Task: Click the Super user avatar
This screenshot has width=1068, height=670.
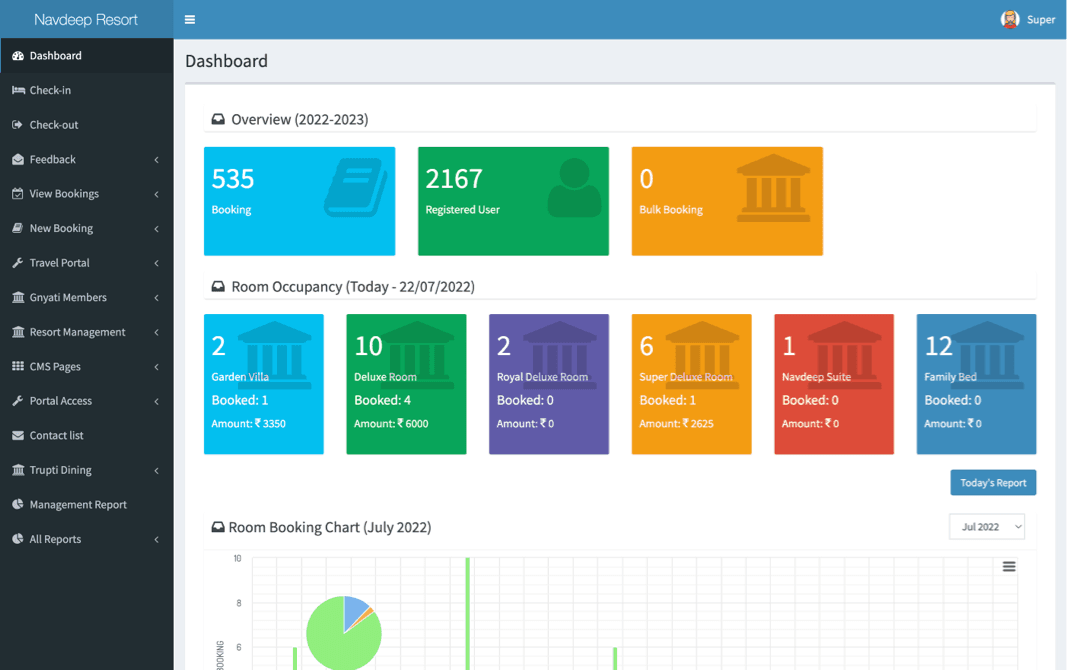Action: tap(1010, 20)
